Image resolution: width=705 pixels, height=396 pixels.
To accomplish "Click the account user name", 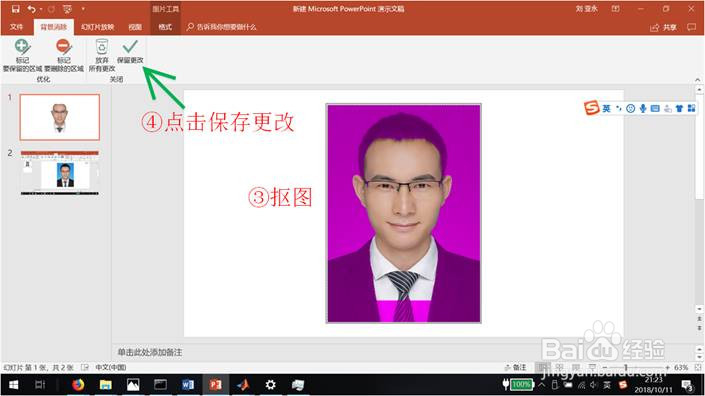I will [587, 9].
